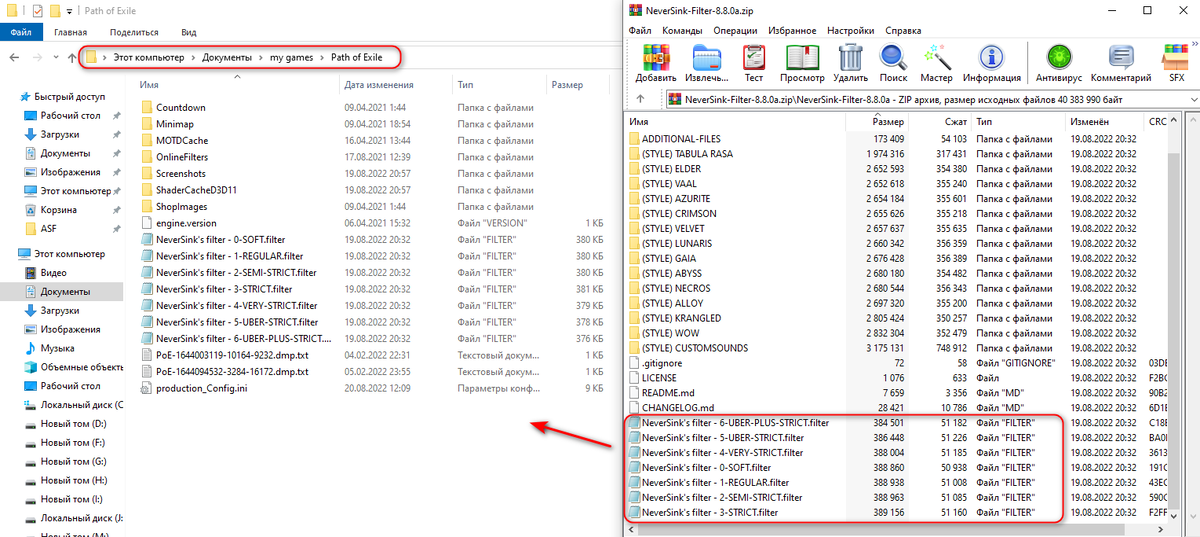Select Новый том (D:) drive

73,424
